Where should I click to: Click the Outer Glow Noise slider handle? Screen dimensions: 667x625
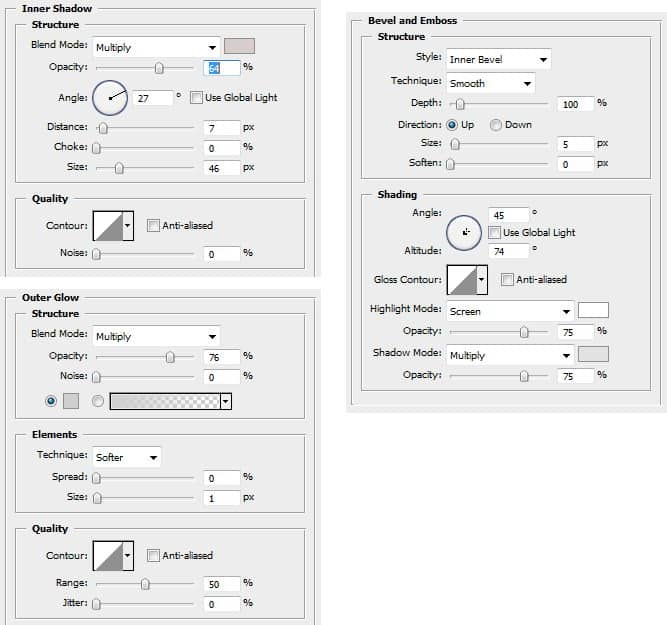pyautogui.click(x=97, y=377)
